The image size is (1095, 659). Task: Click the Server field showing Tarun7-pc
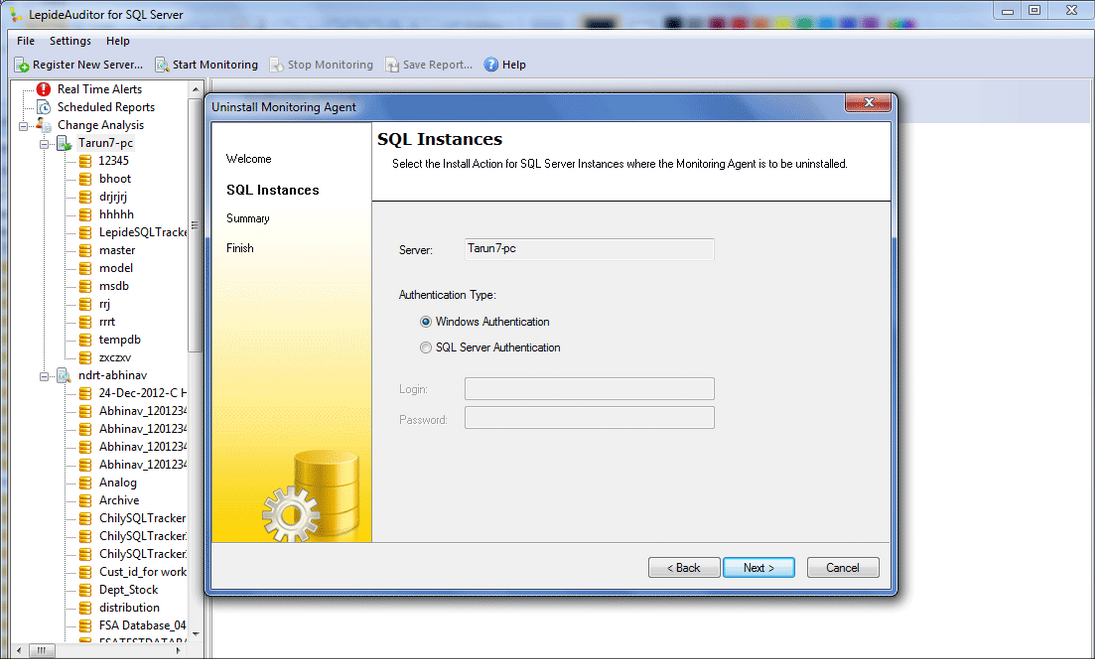[589, 249]
